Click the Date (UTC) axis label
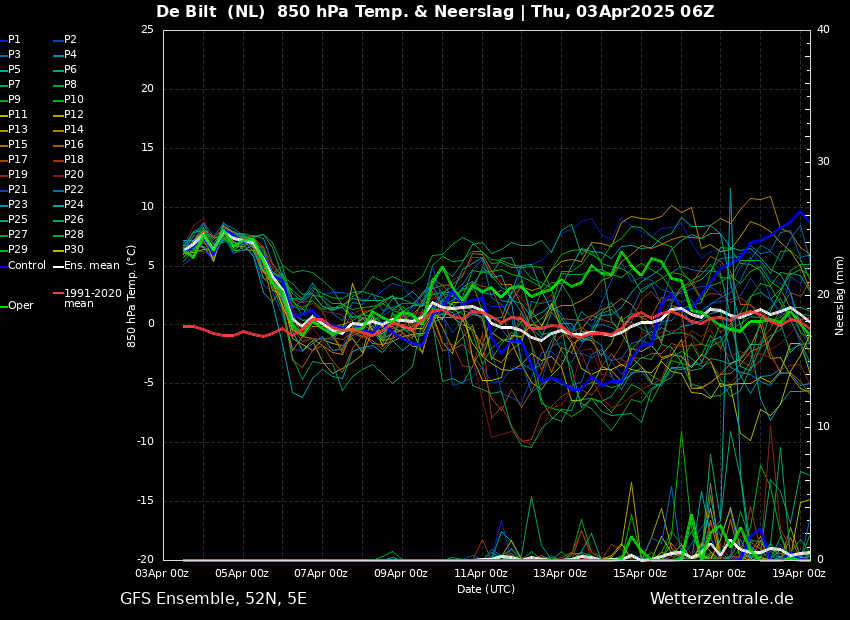 (486, 590)
